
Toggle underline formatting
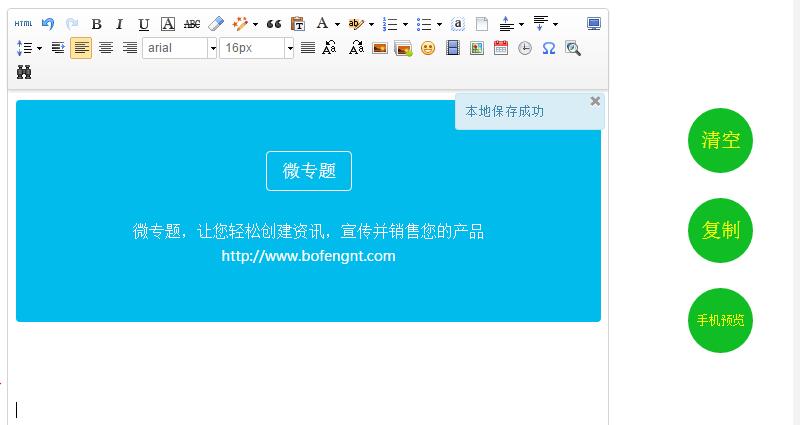click(144, 24)
